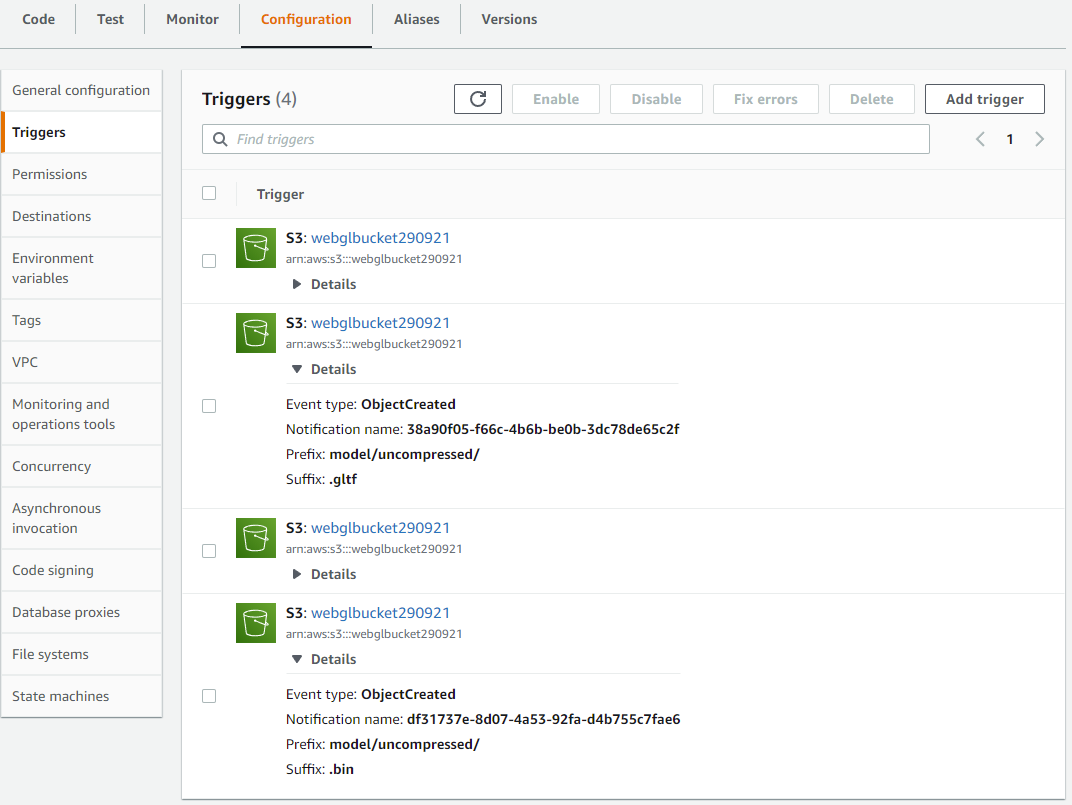Image resolution: width=1072 pixels, height=805 pixels.
Task: Switch to the Monitor tab
Action: [x=192, y=19]
